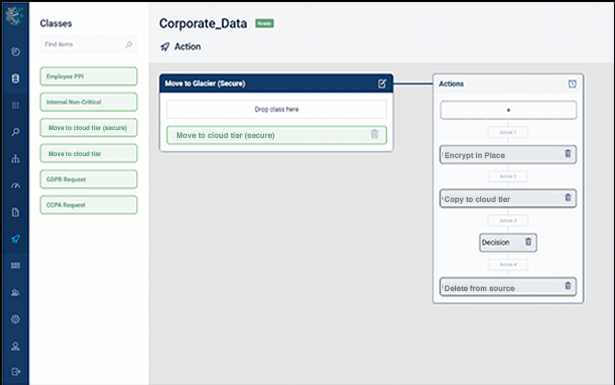
Task: Click the rocket Action icon in sidebar
Action: tap(15, 239)
